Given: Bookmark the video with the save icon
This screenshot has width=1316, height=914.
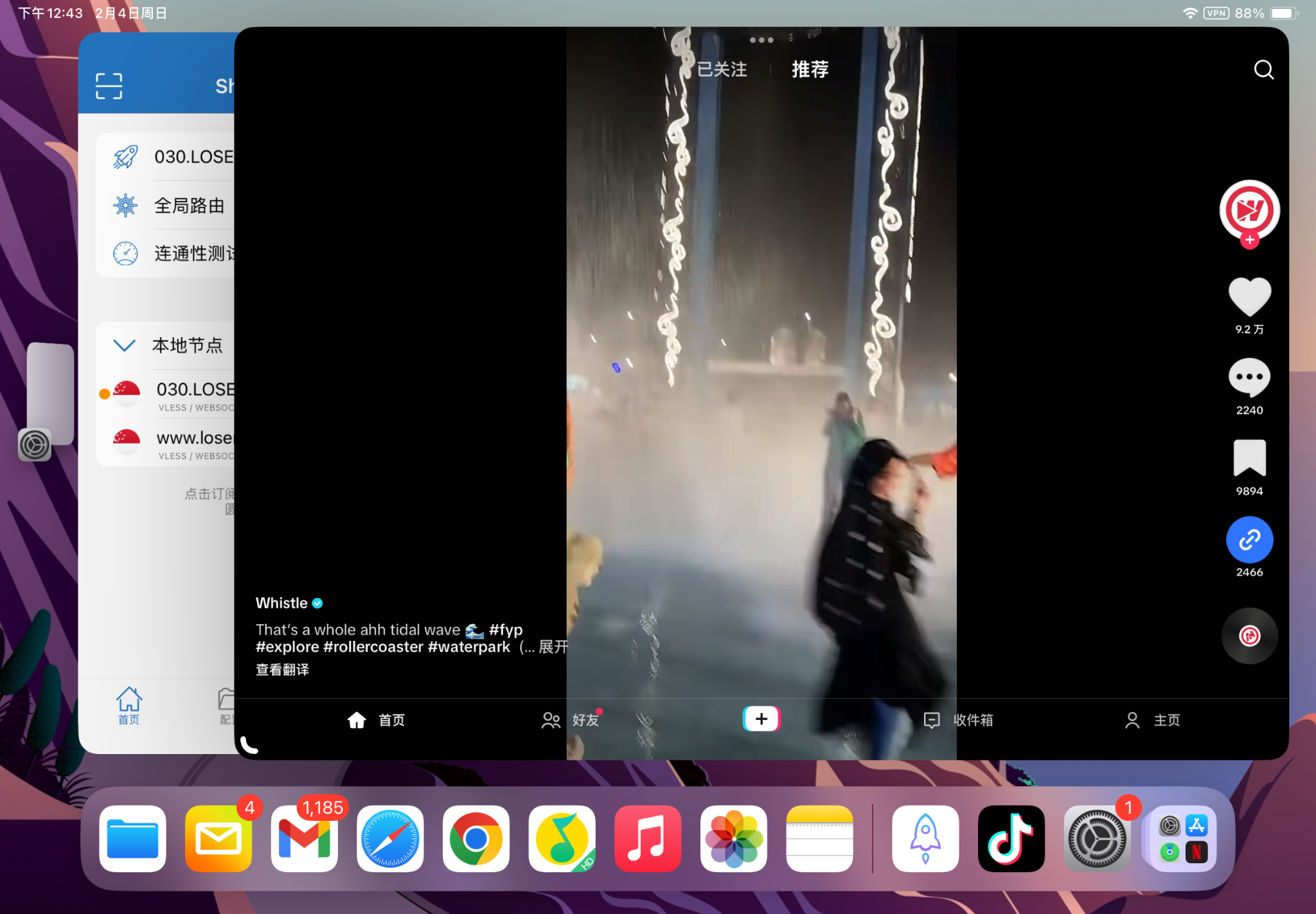Looking at the screenshot, I should click(x=1249, y=458).
